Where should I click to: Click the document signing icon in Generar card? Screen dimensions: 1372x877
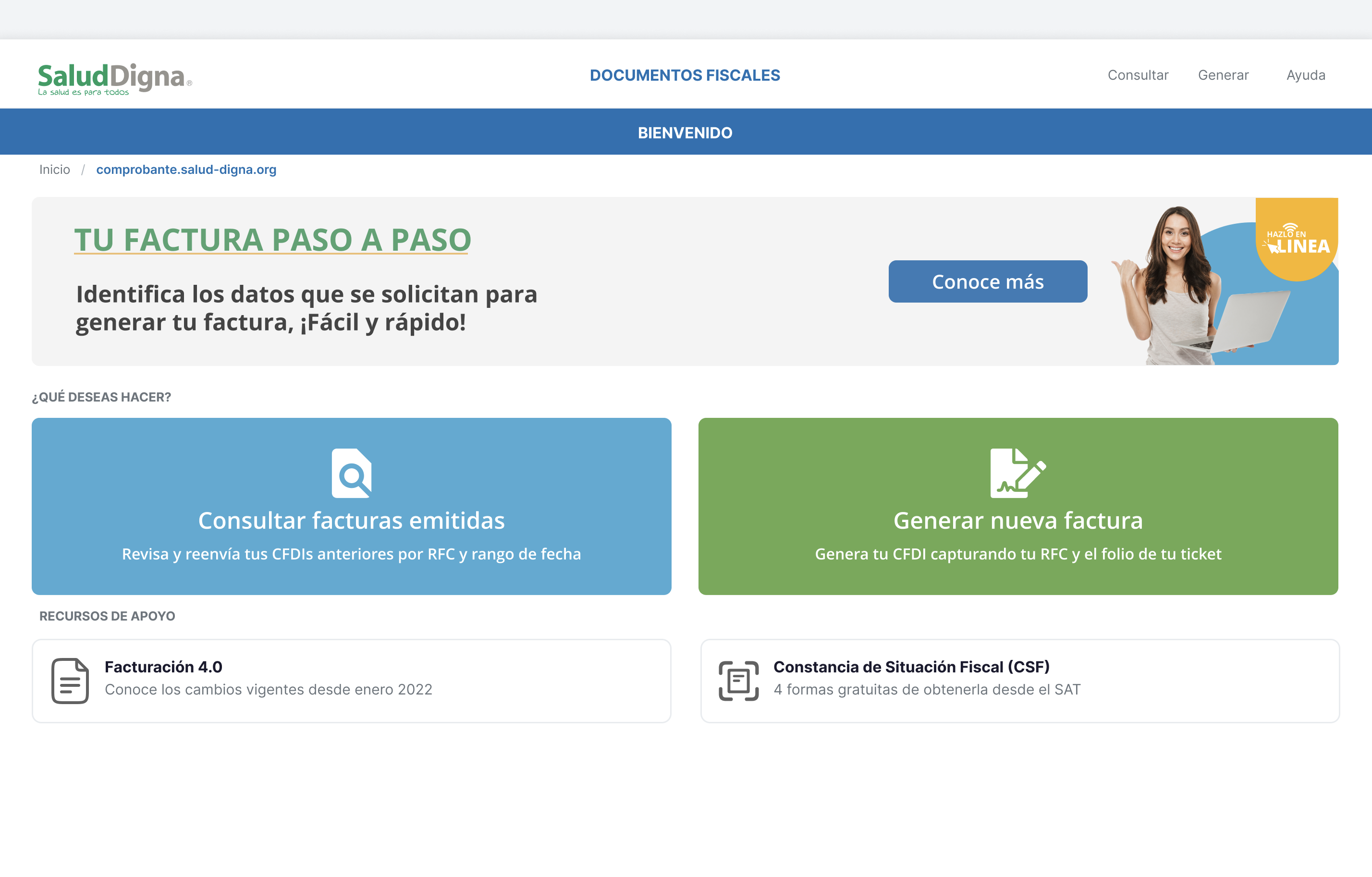(1017, 473)
